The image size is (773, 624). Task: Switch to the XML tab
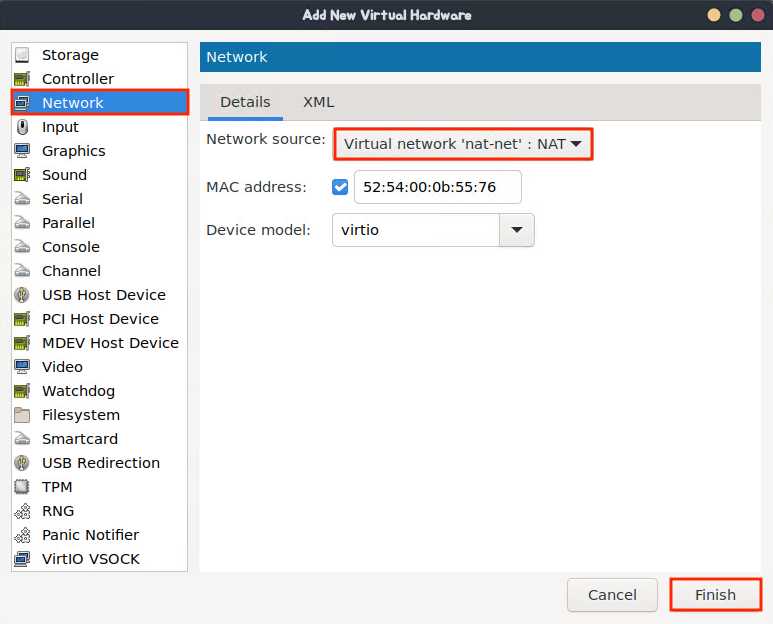pos(318,102)
